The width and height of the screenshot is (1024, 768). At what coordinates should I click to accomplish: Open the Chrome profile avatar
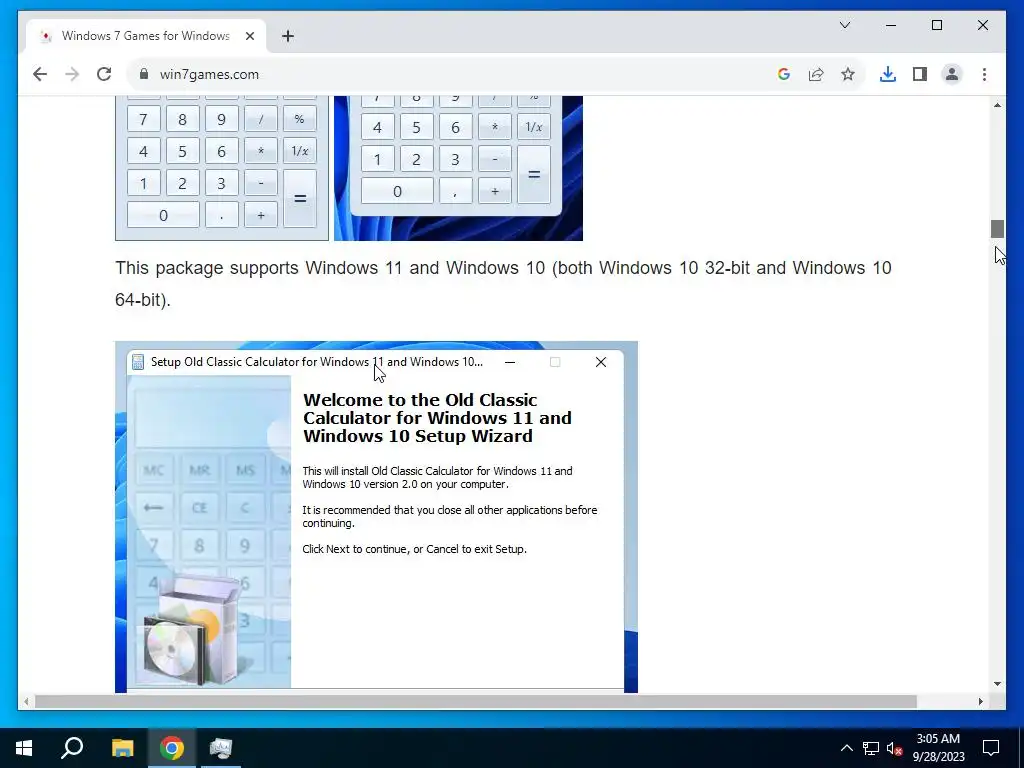tap(952, 74)
